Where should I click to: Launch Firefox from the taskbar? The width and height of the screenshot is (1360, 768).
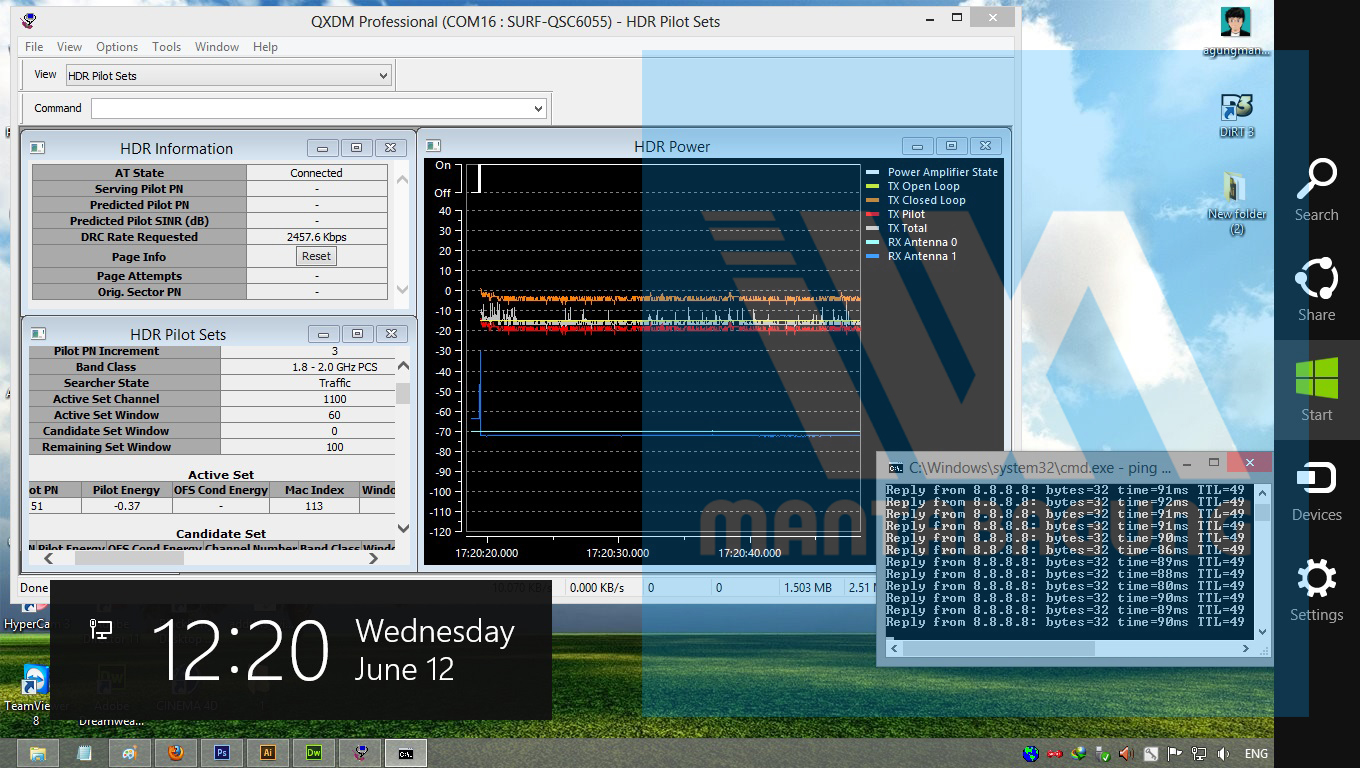coord(176,753)
